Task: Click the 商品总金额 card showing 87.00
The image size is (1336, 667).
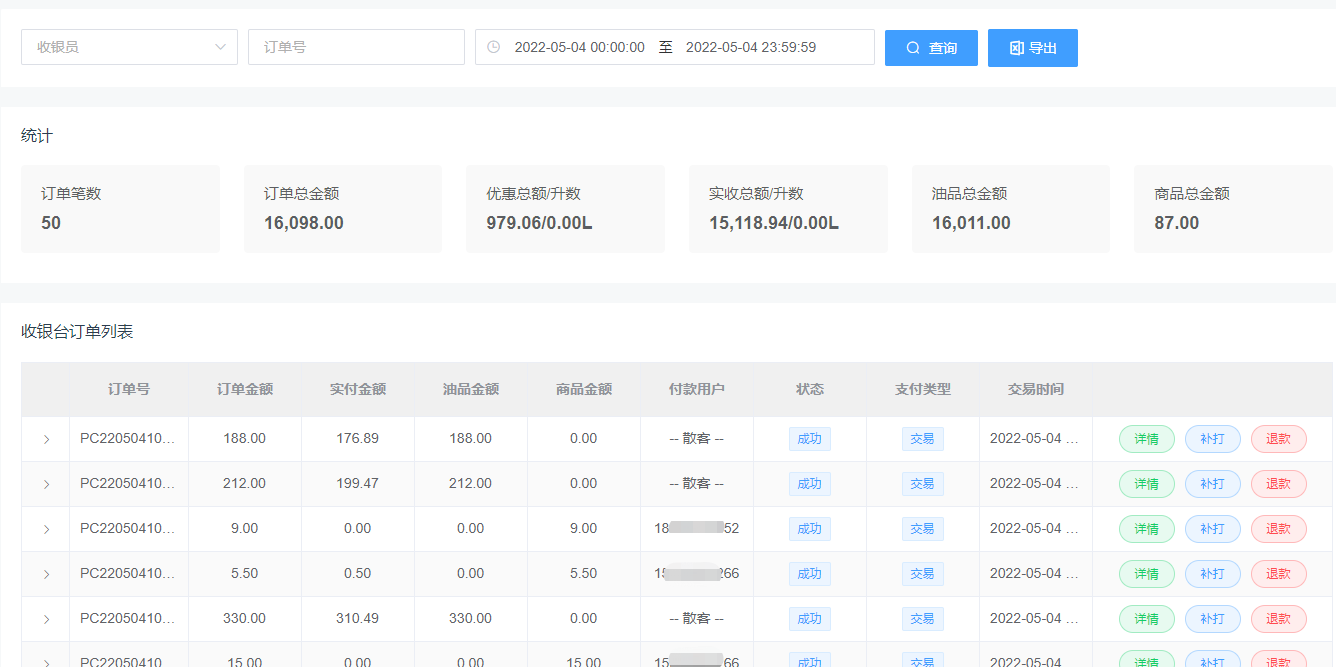Action: [1233, 209]
